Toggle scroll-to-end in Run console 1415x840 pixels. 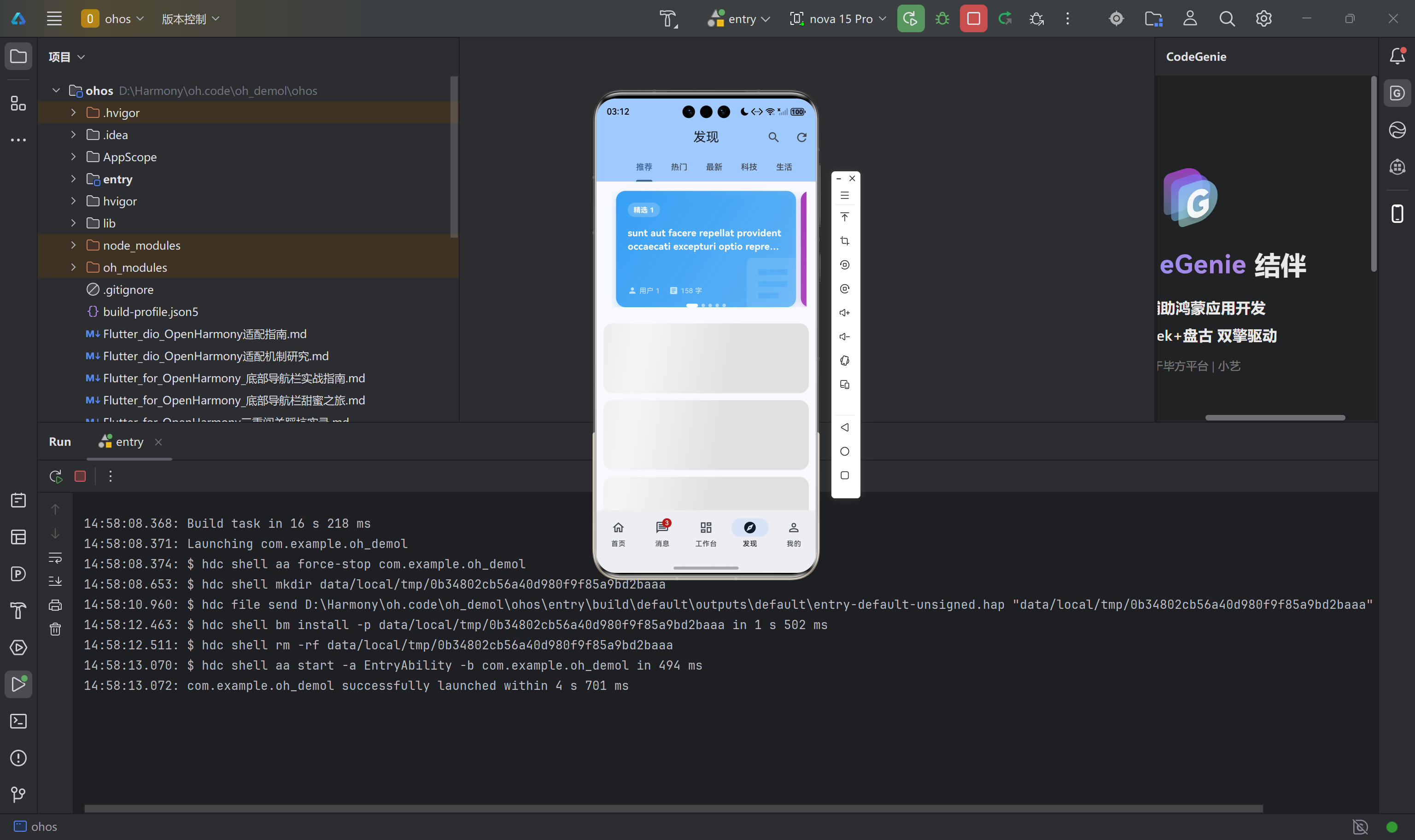point(55,581)
